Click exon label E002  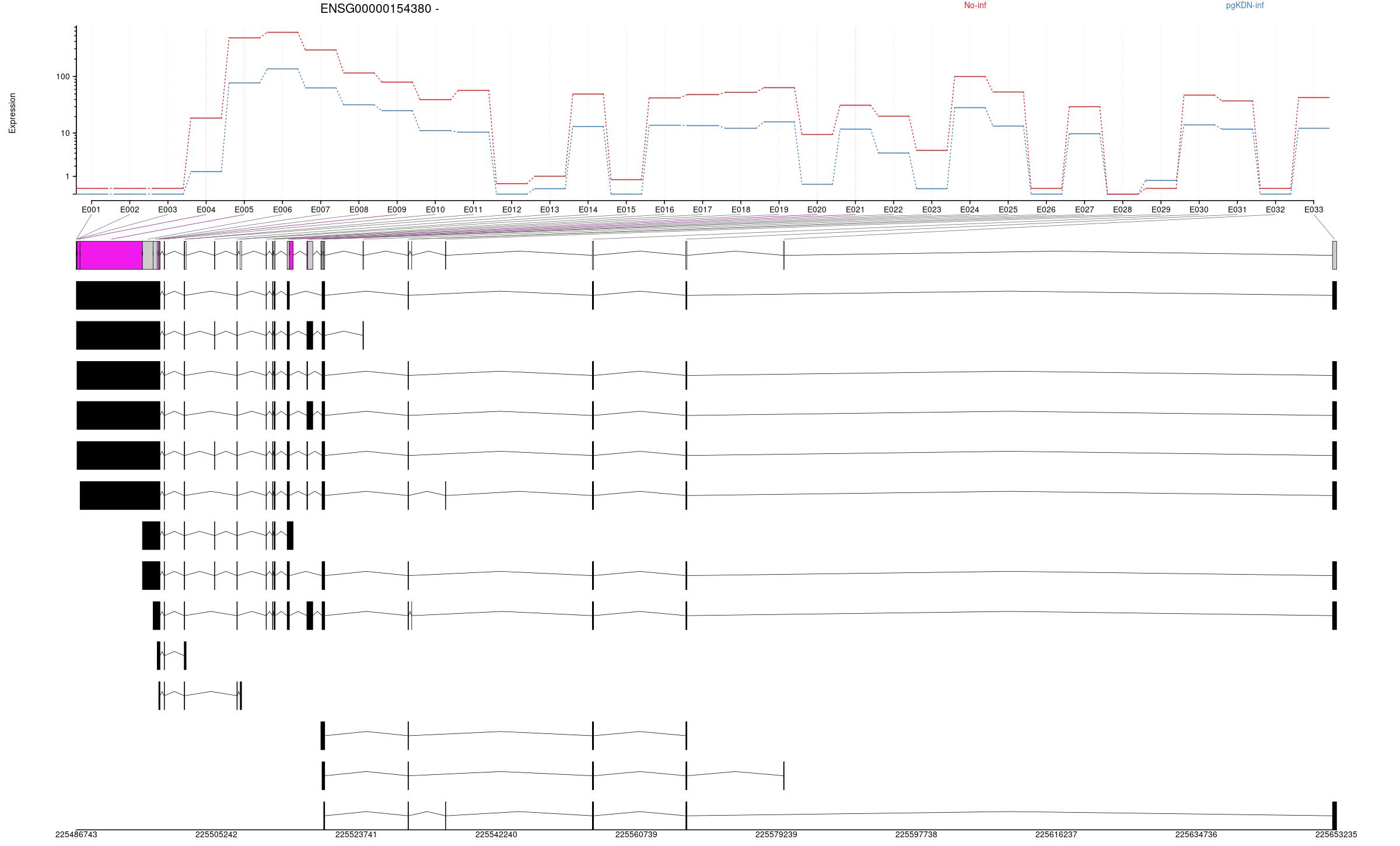point(129,209)
